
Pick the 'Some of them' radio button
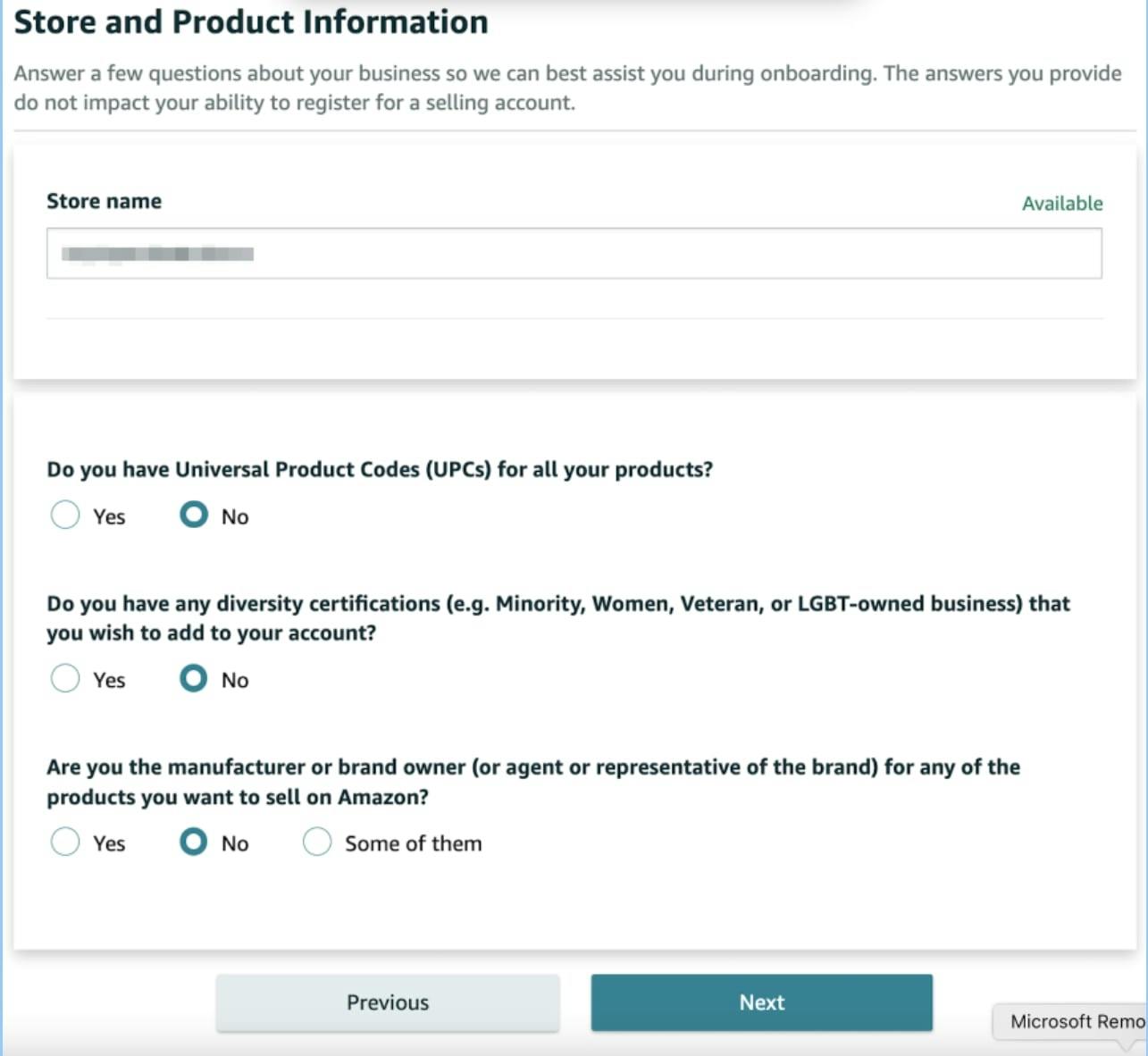click(317, 842)
